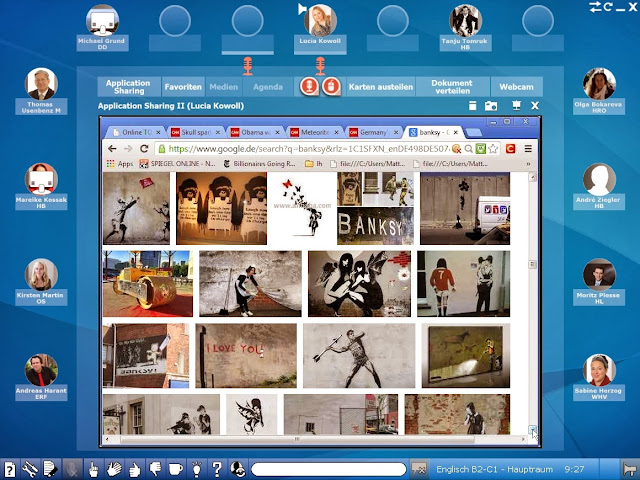Open the BANKSY lettering image thumbnail
The width and height of the screenshot is (640, 480).
(375, 226)
